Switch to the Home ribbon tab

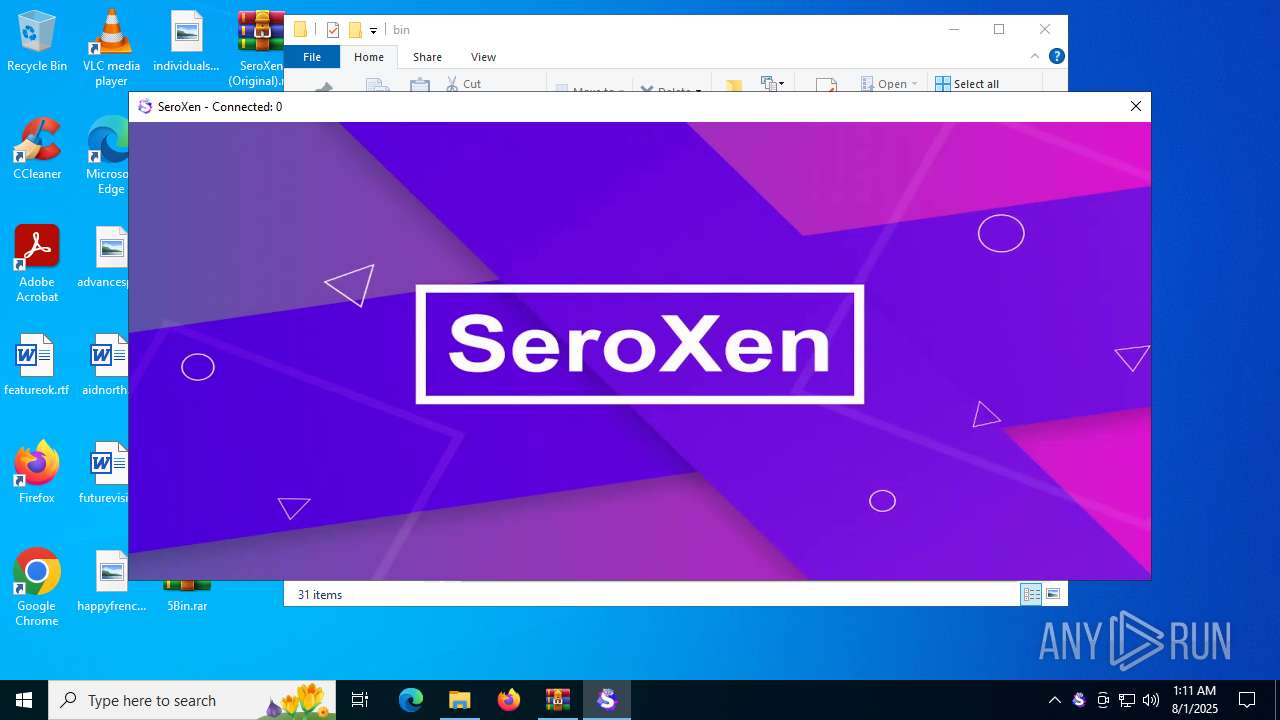point(369,57)
